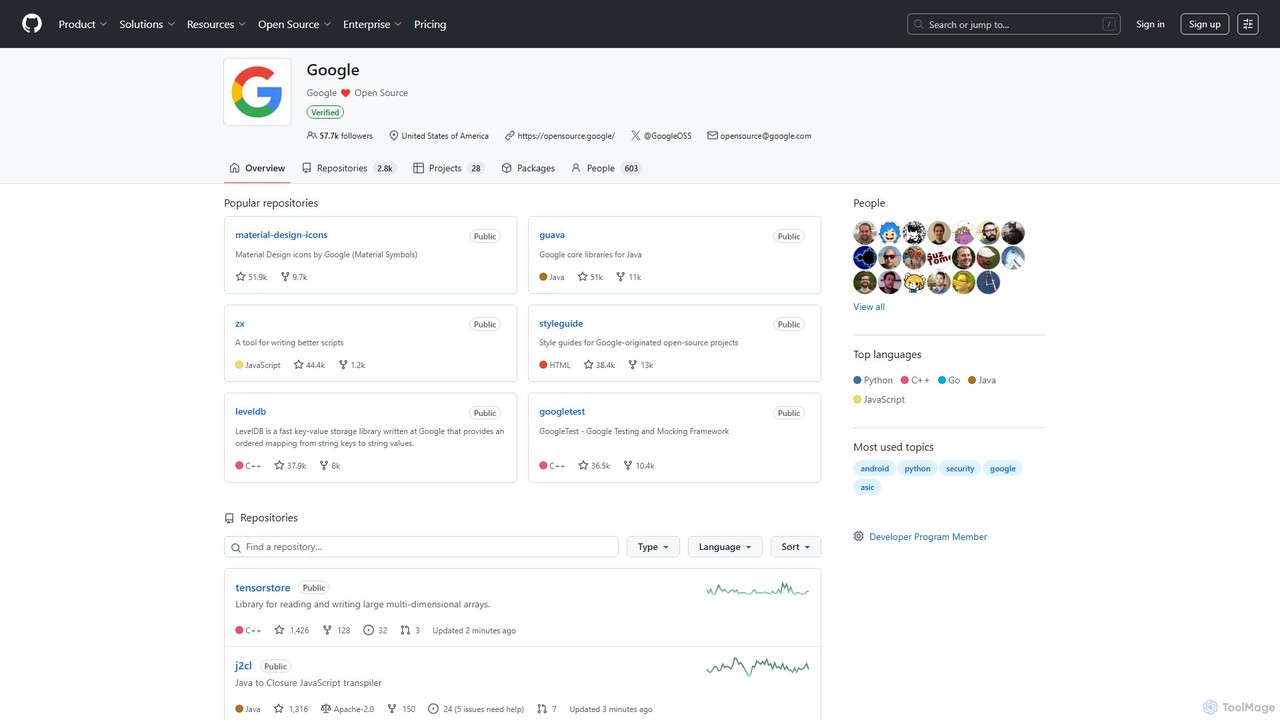Open the GitHub homepage logo
Image resolution: width=1280 pixels, height=720 pixels.
(x=32, y=24)
